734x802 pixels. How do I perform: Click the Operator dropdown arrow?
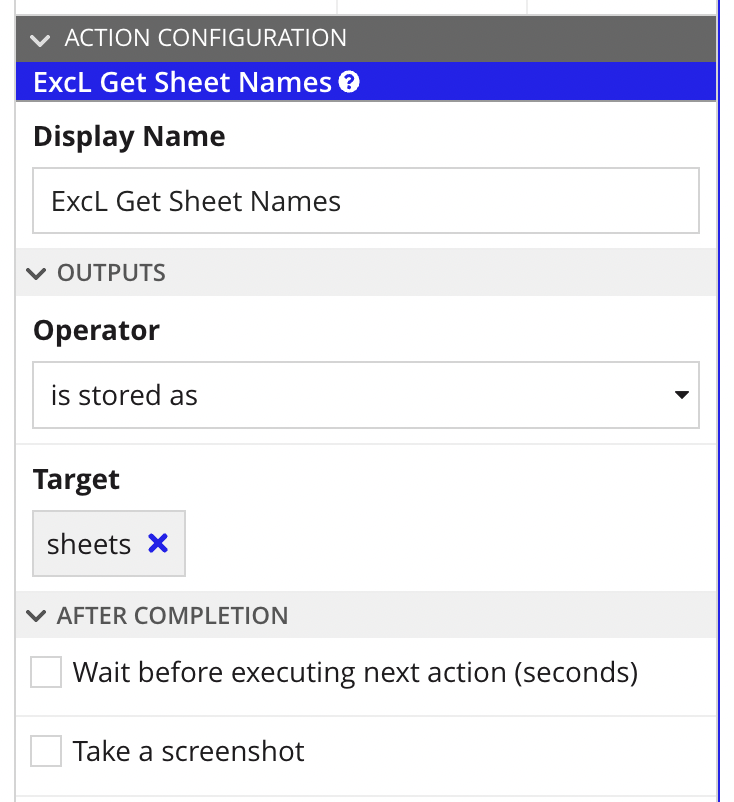[681, 395]
